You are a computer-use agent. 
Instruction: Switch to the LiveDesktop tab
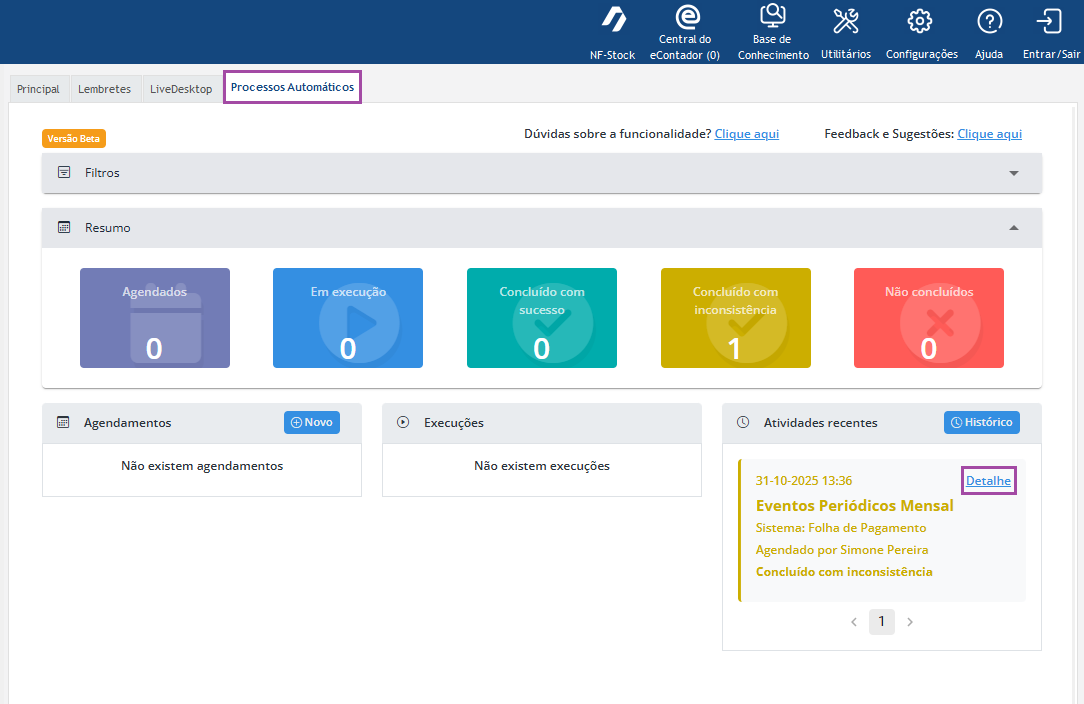181,89
